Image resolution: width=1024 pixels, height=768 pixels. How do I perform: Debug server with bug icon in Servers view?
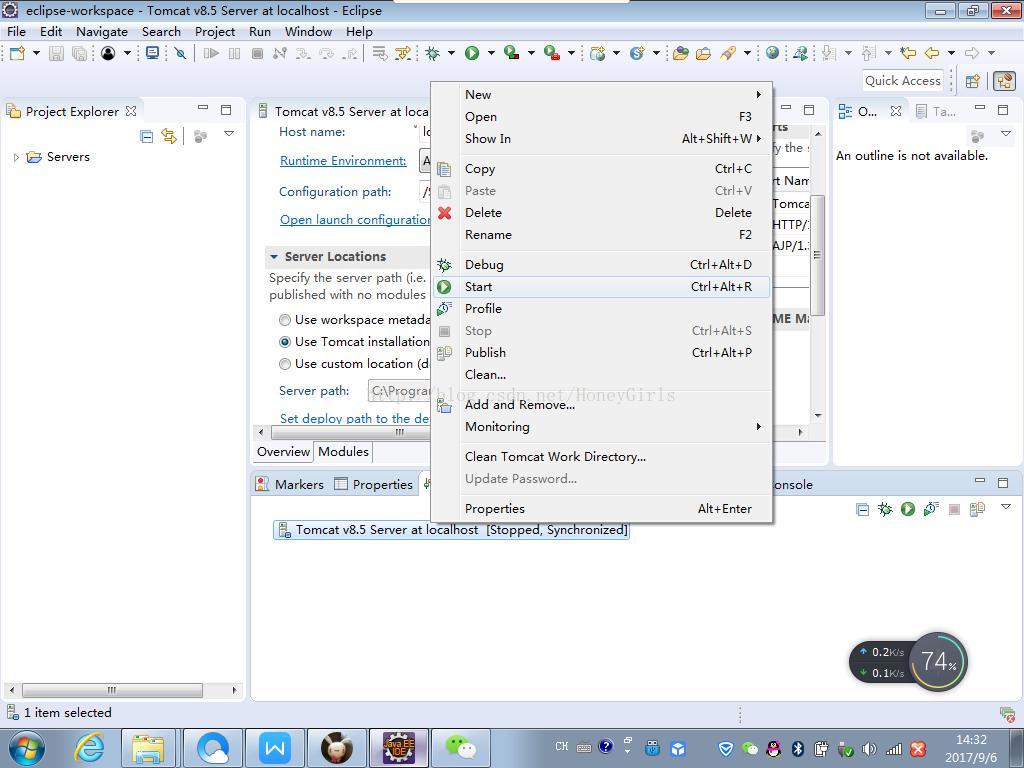(885, 509)
